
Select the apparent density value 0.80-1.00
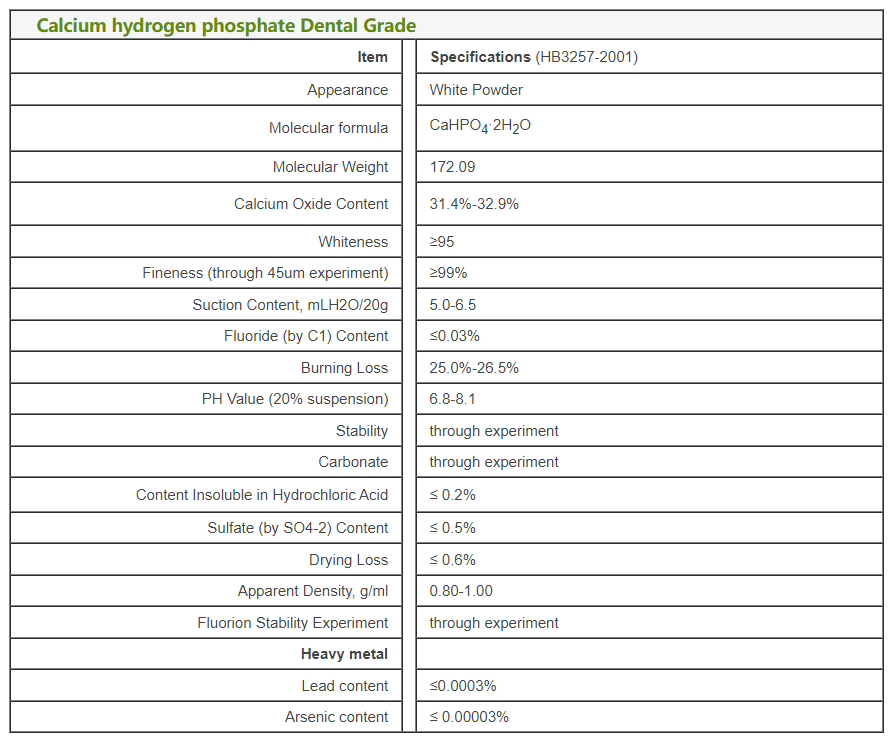461,591
